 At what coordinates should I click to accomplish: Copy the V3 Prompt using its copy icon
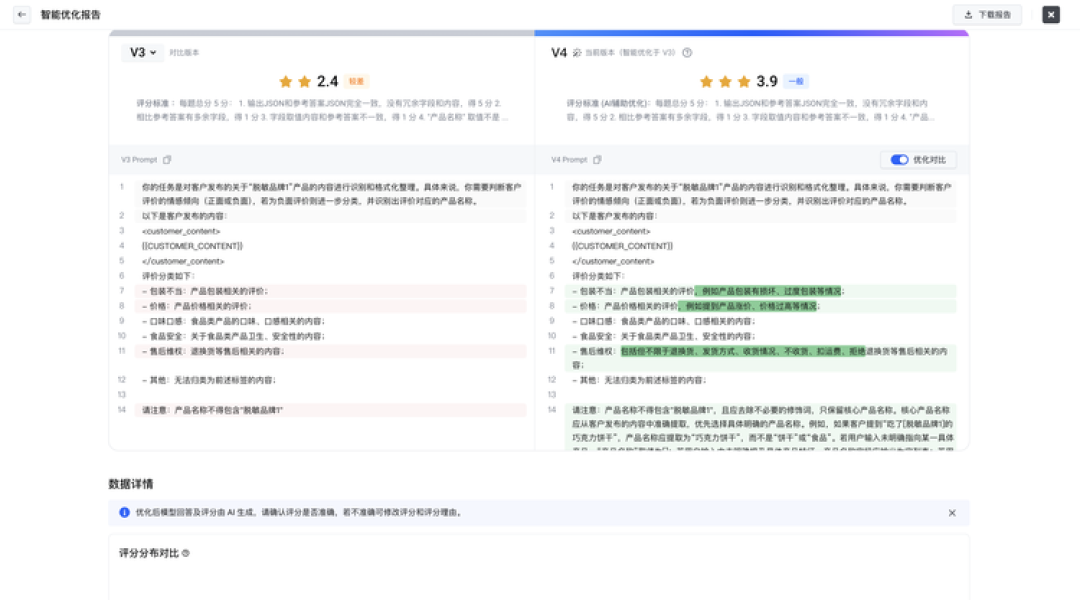[167, 160]
